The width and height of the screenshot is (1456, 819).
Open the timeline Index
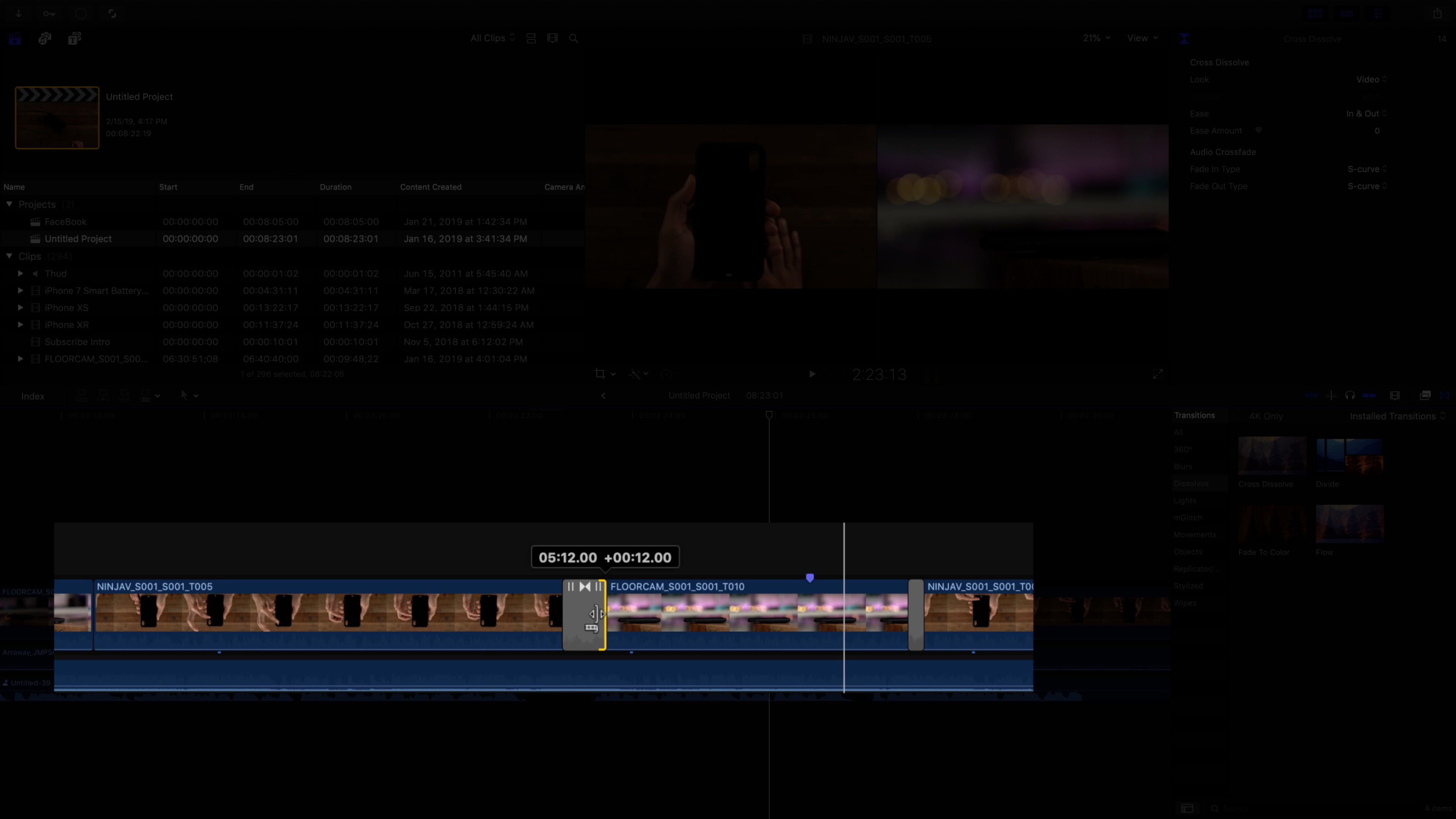pyautogui.click(x=33, y=396)
